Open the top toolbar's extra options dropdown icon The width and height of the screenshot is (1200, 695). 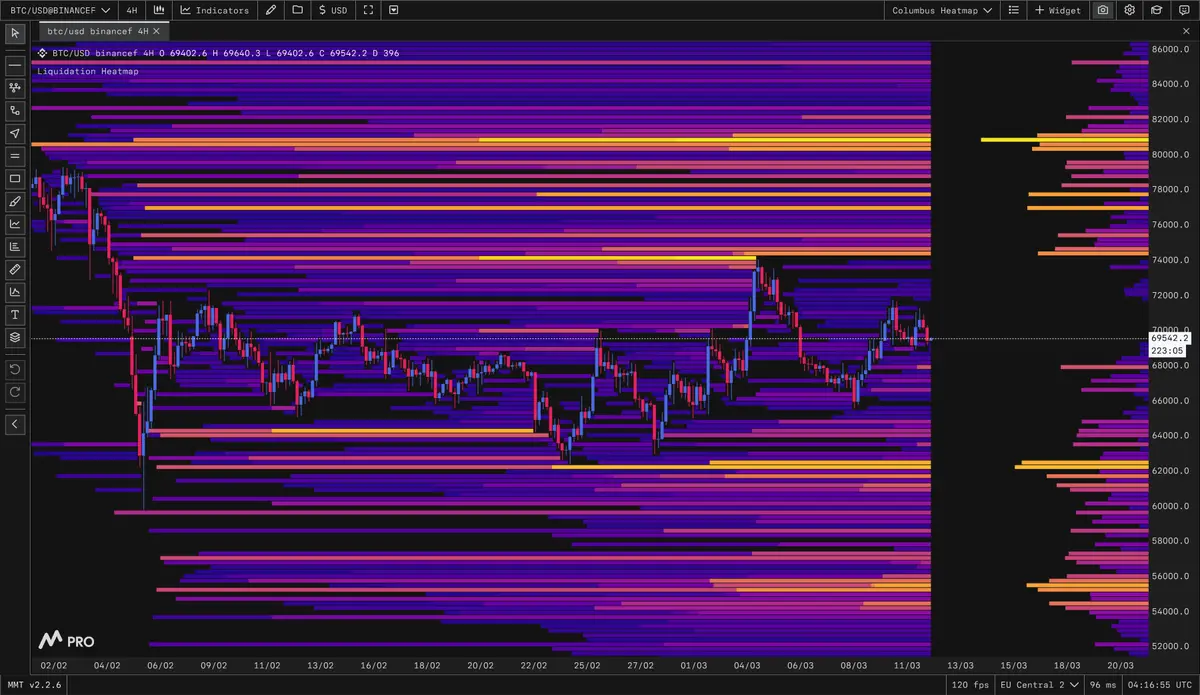coord(393,10)
